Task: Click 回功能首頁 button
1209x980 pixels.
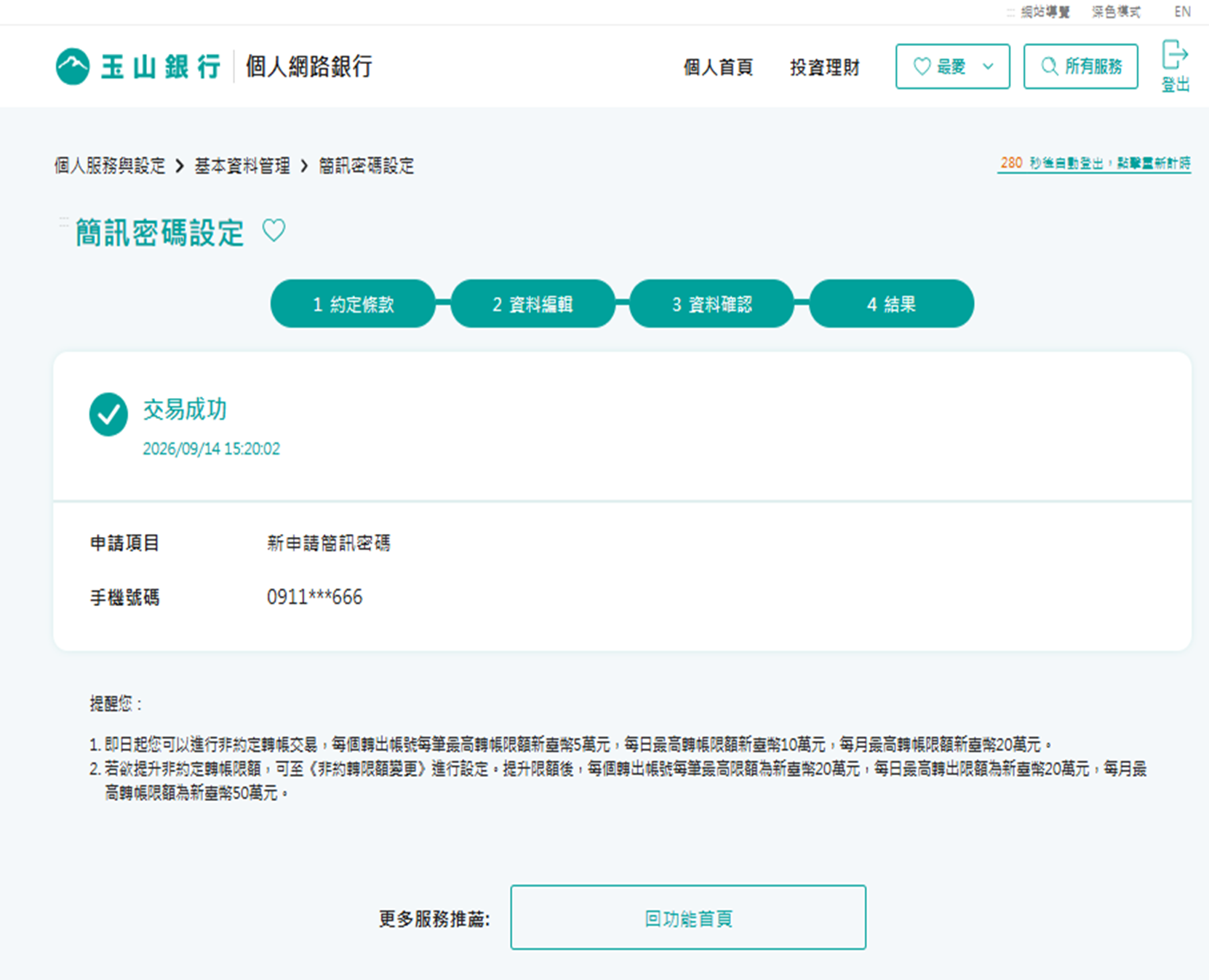Action: pyautogui.click(x=688, y=917)
